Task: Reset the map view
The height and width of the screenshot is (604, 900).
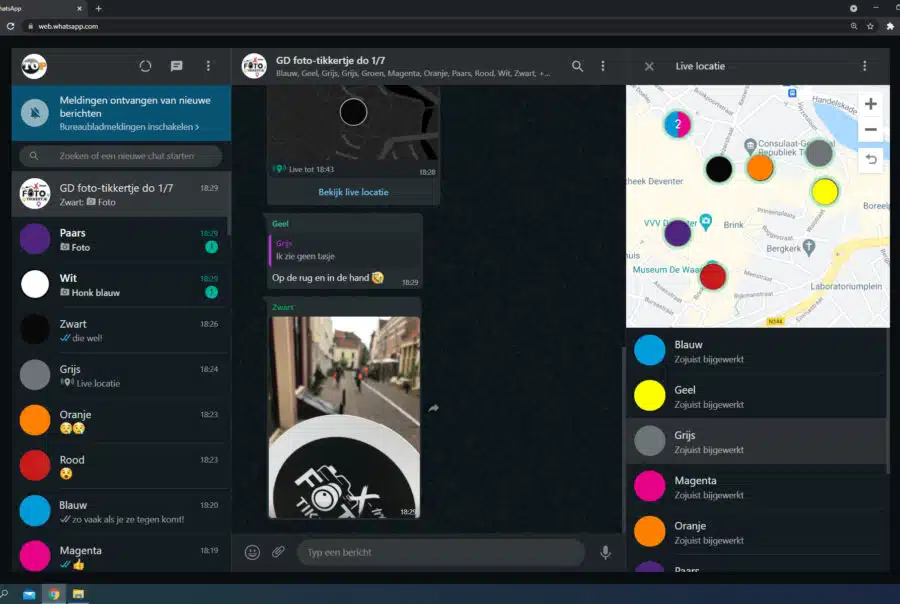Action: pos(870,159)
